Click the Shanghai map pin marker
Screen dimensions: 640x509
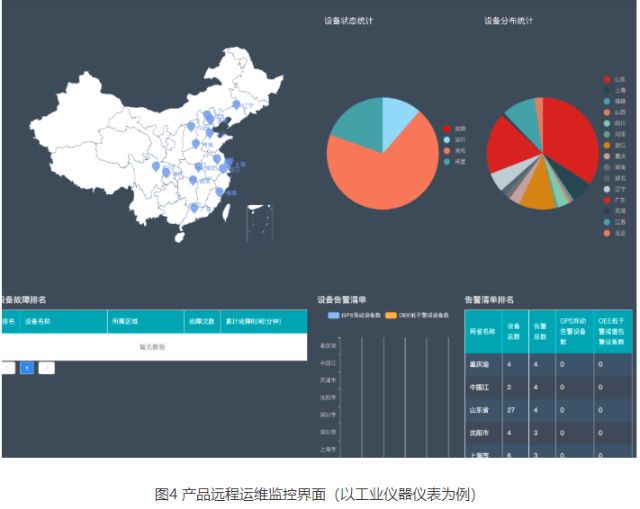[x=228, y=163]
